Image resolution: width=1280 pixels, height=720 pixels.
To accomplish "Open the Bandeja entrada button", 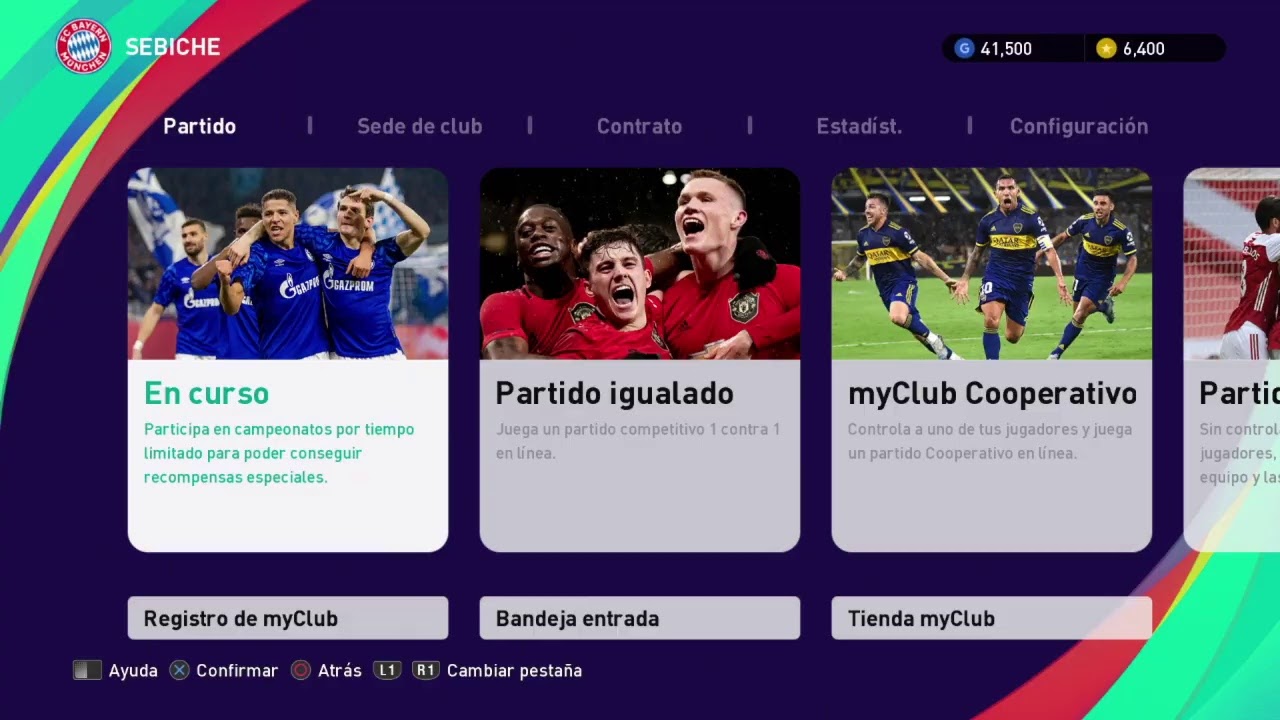I will tap(640, 618).
